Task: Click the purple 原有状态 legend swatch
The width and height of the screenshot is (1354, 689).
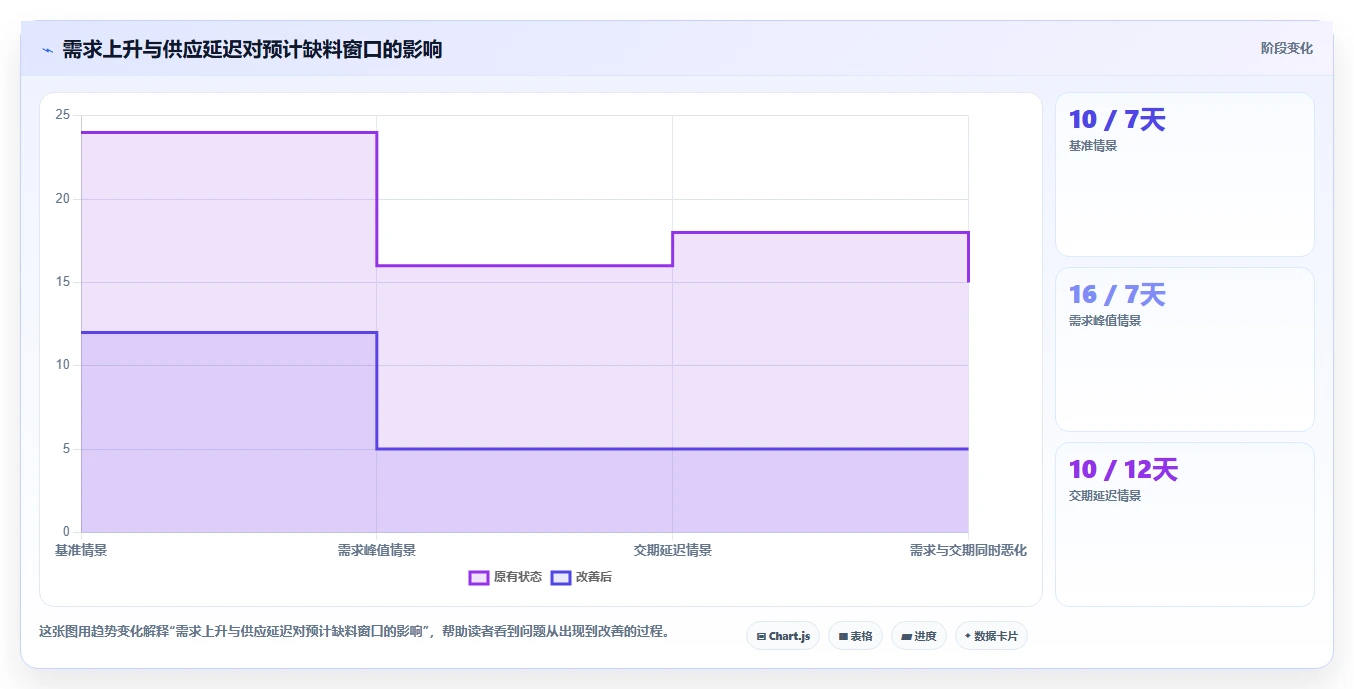Action: click(x=479, y=577)
